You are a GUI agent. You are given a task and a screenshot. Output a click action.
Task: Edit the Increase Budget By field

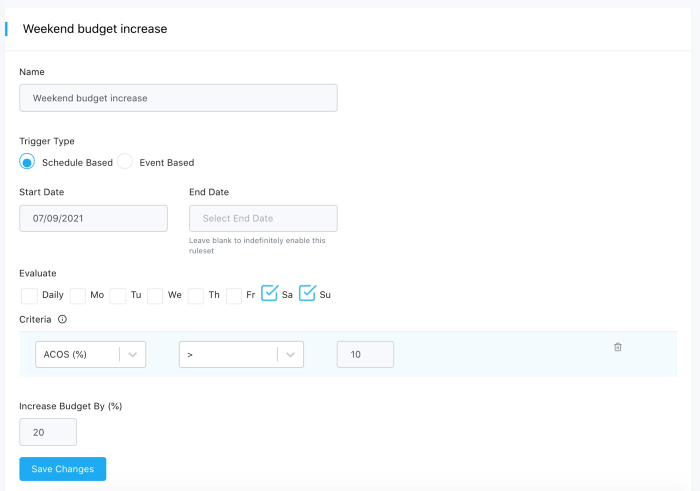(48, 432)
